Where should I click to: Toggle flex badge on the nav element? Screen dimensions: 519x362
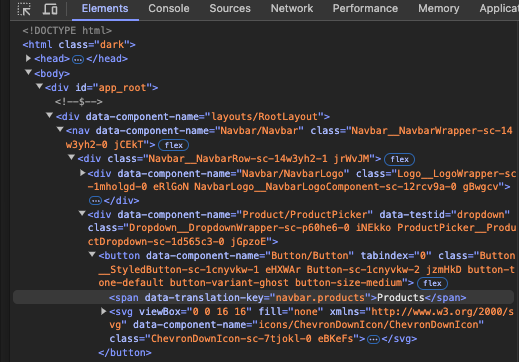pyautogui.click(x=173, y=145)
